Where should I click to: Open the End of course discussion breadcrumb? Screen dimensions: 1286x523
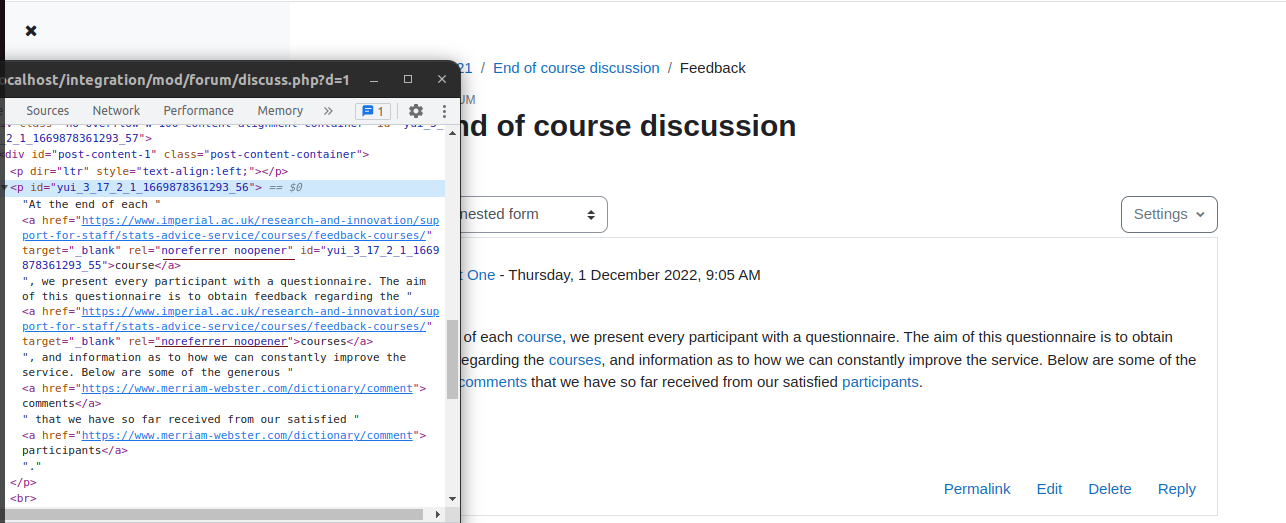[576, 68]
